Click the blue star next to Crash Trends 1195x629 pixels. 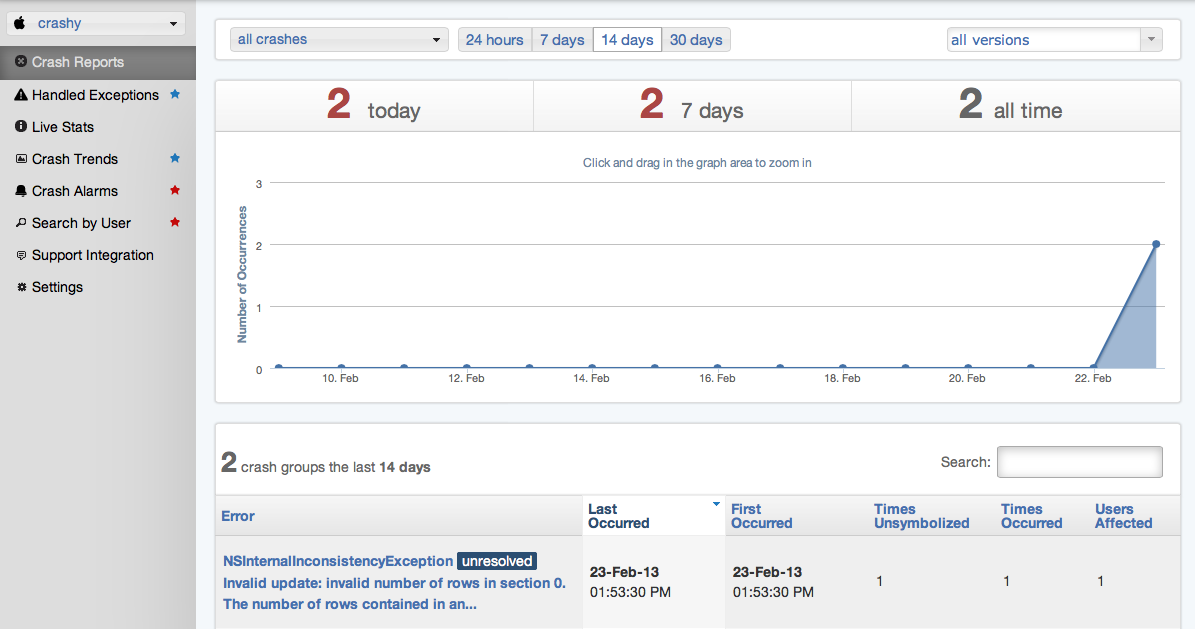[175, 159]
